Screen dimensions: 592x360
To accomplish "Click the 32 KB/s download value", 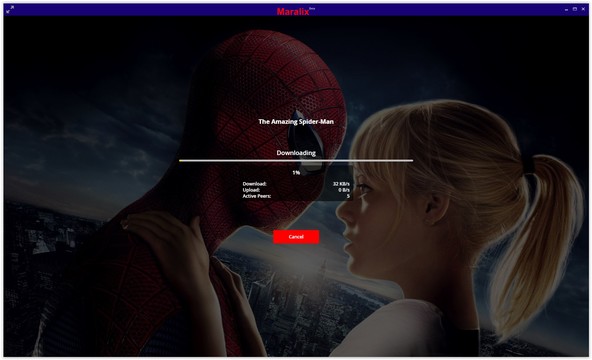I will (x=341, y=184).
